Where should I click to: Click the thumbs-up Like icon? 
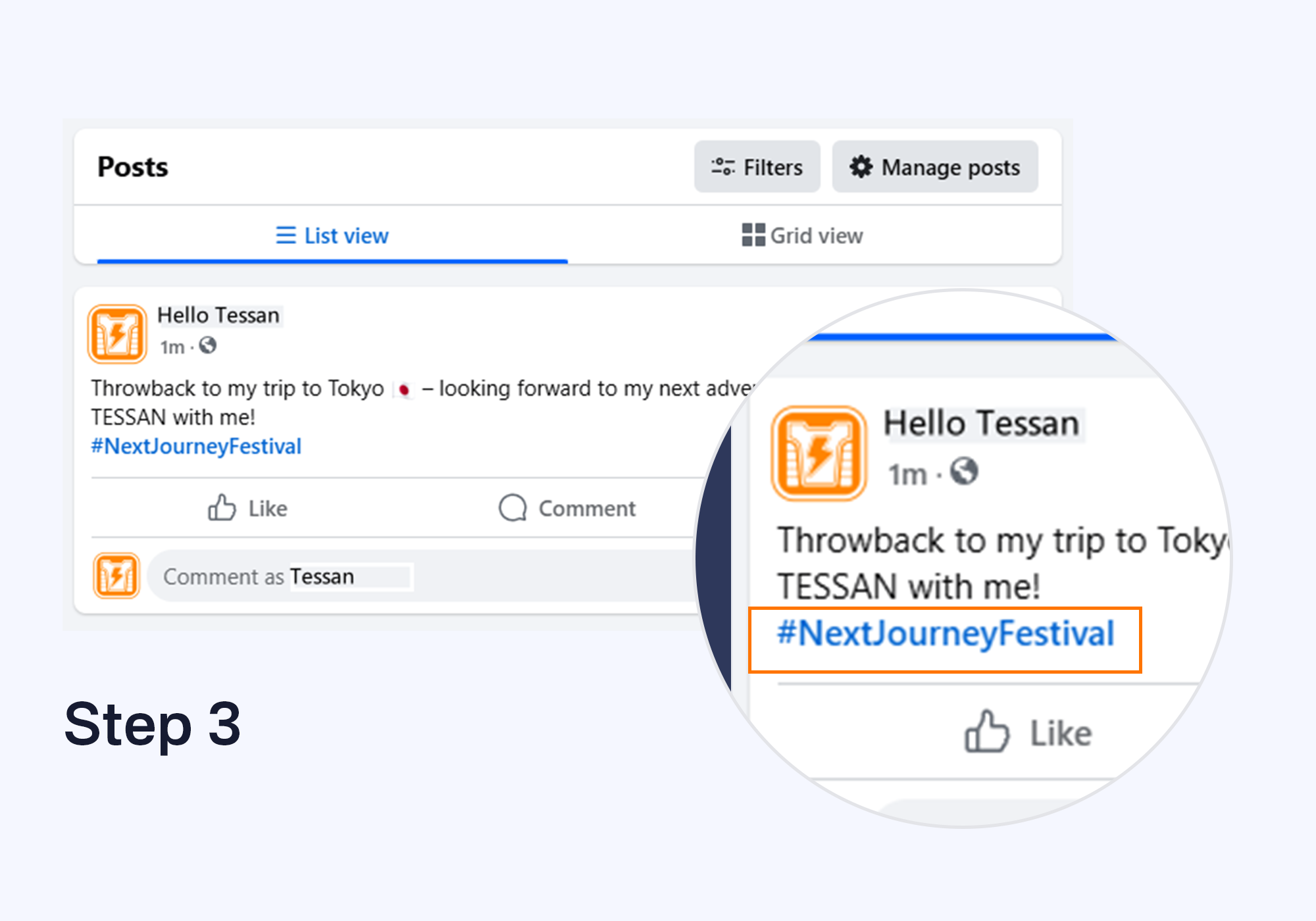pyautogui.click(x=222, y=508)
